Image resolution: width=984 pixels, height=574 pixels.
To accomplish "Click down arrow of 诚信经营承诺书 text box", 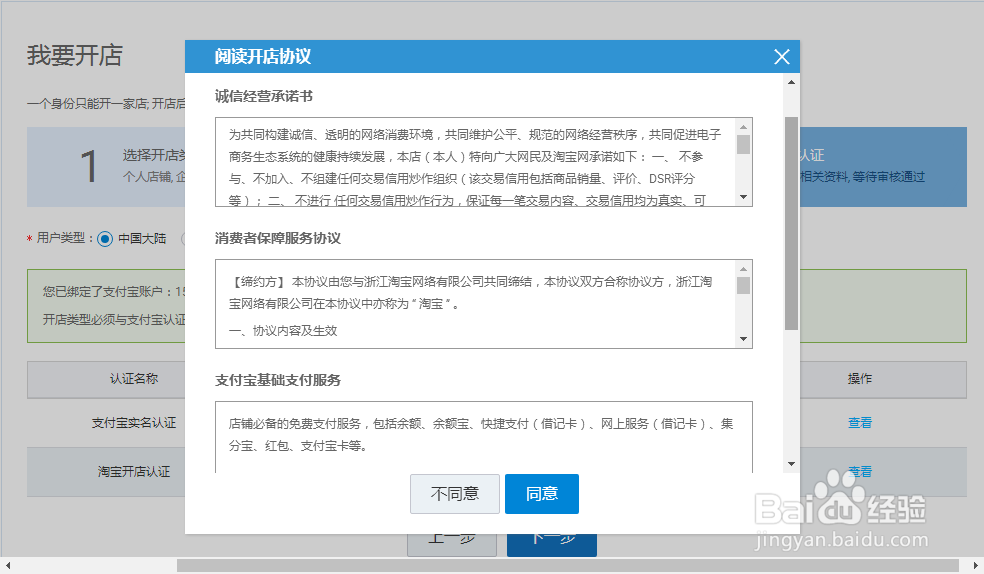I will (744, 197).
